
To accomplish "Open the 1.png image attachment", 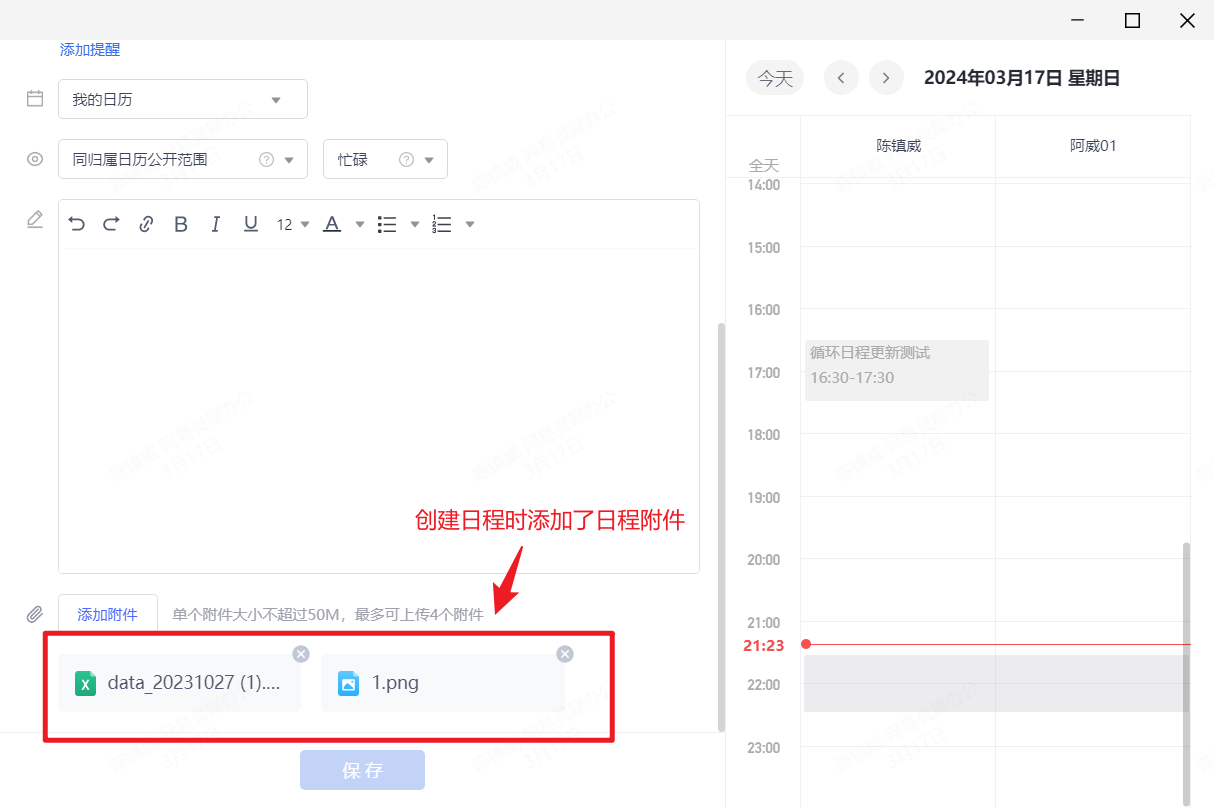I will point(443,683).
